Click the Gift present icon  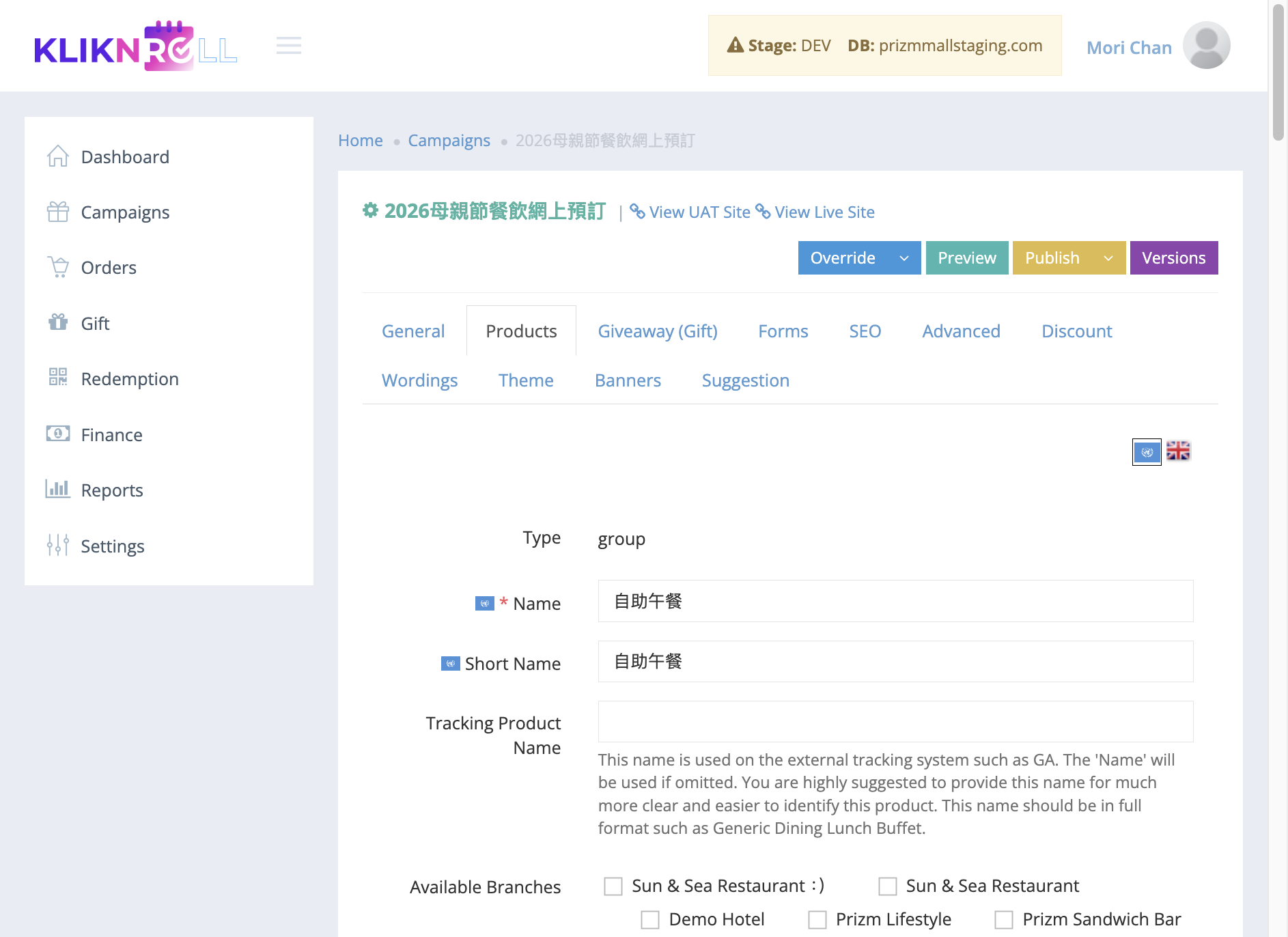click(58, 322)
